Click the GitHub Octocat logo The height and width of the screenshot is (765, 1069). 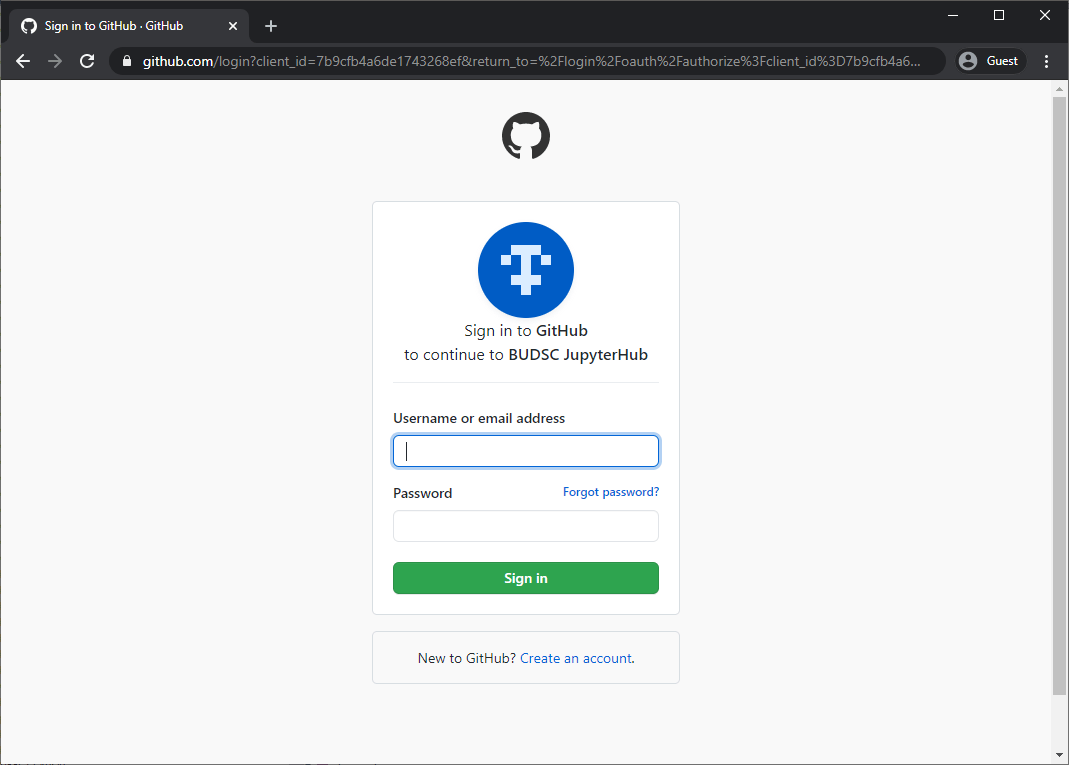tap(526, 136)
